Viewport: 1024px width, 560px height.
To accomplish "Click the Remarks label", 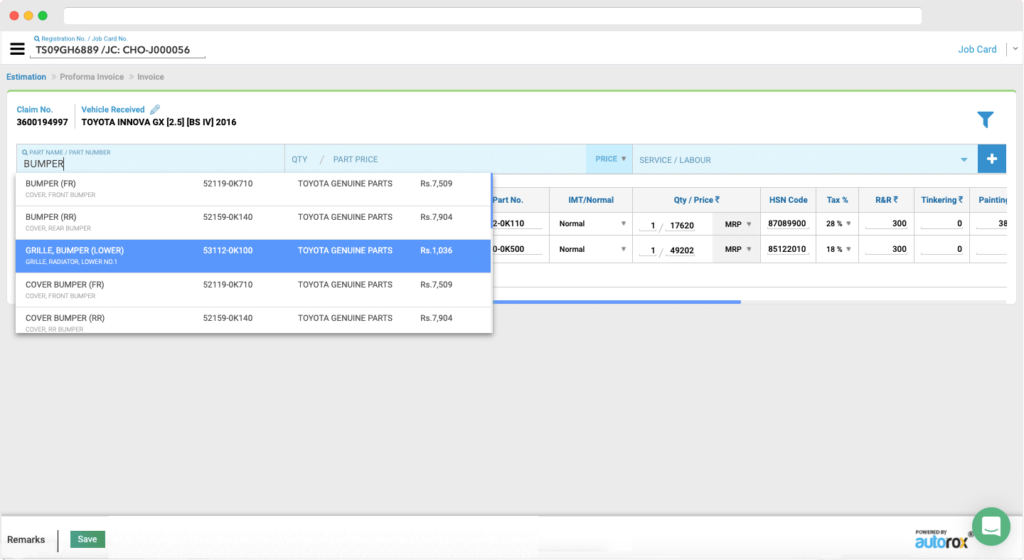I will (26, 539).
